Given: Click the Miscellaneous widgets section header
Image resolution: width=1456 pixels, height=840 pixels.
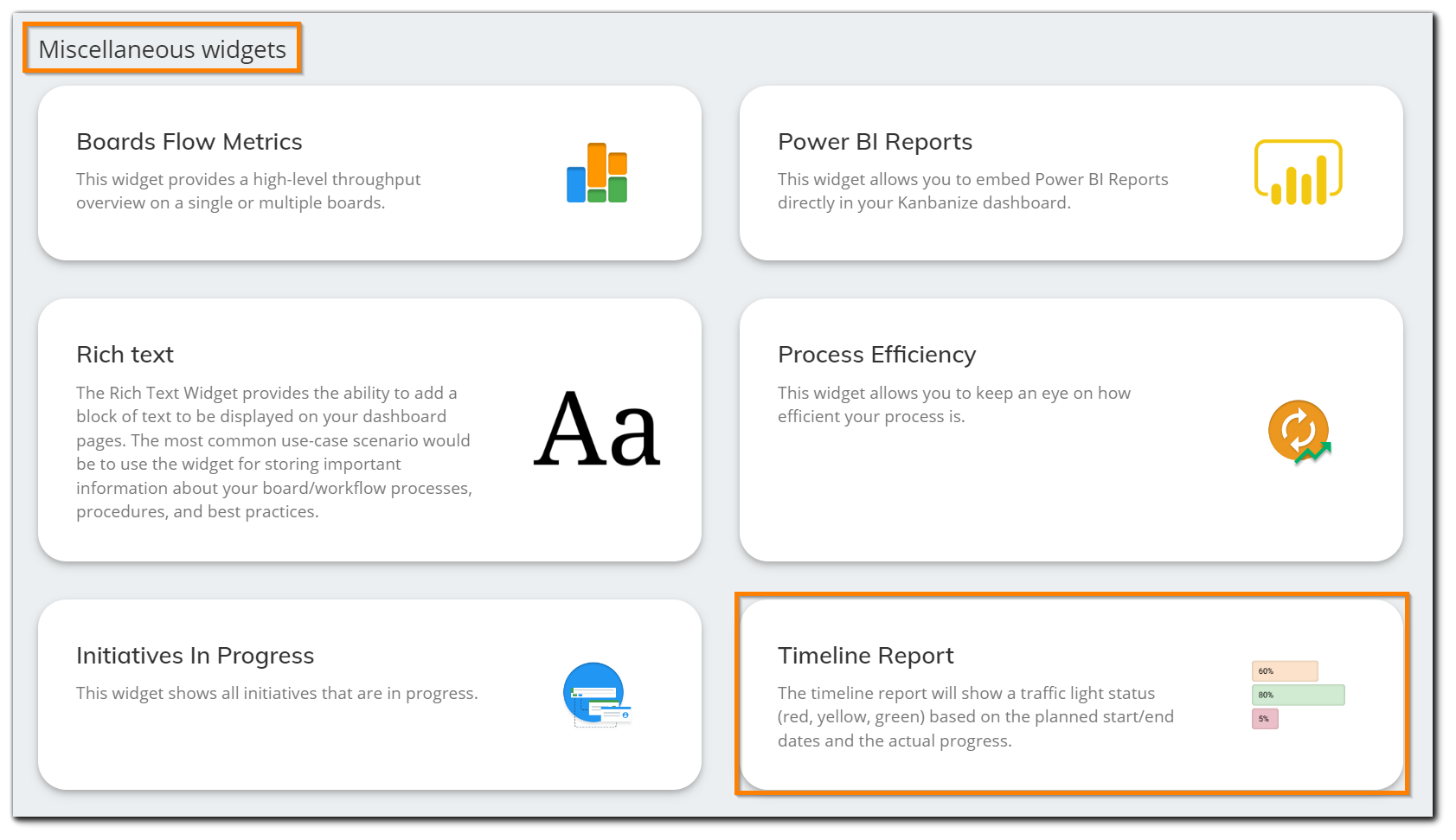Looking at the screenshot, I should (162, 49).
